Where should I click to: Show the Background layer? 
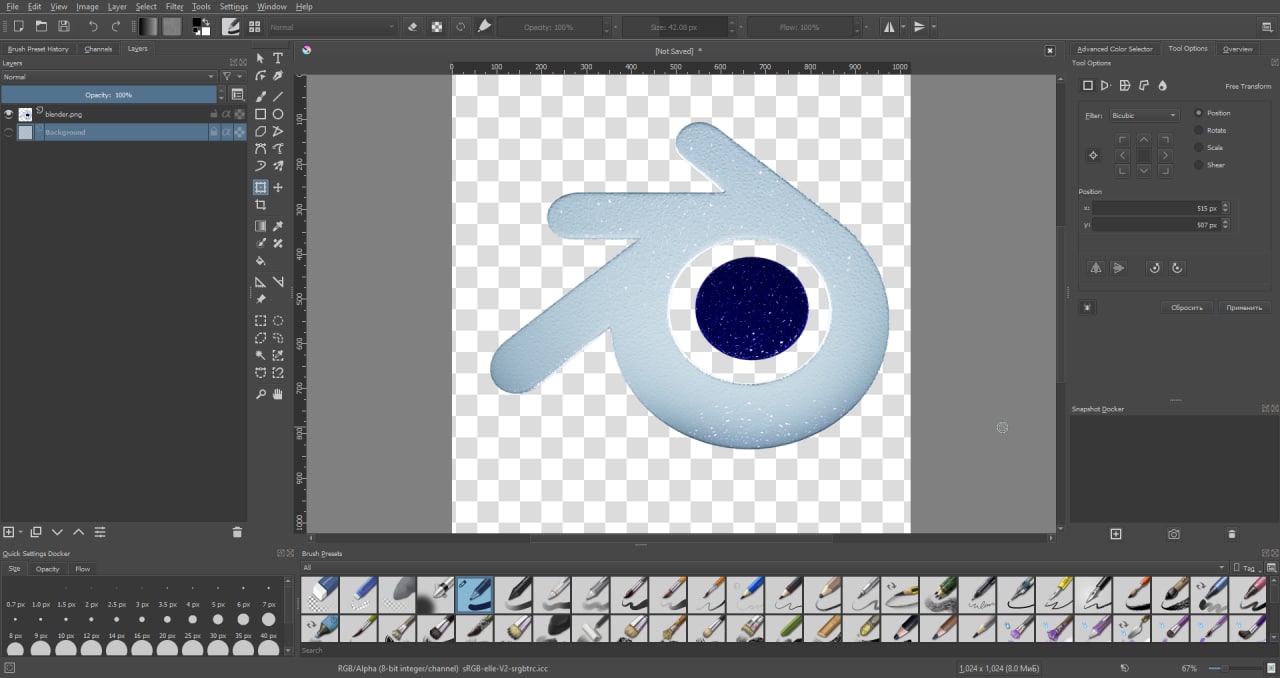(9, 132)
